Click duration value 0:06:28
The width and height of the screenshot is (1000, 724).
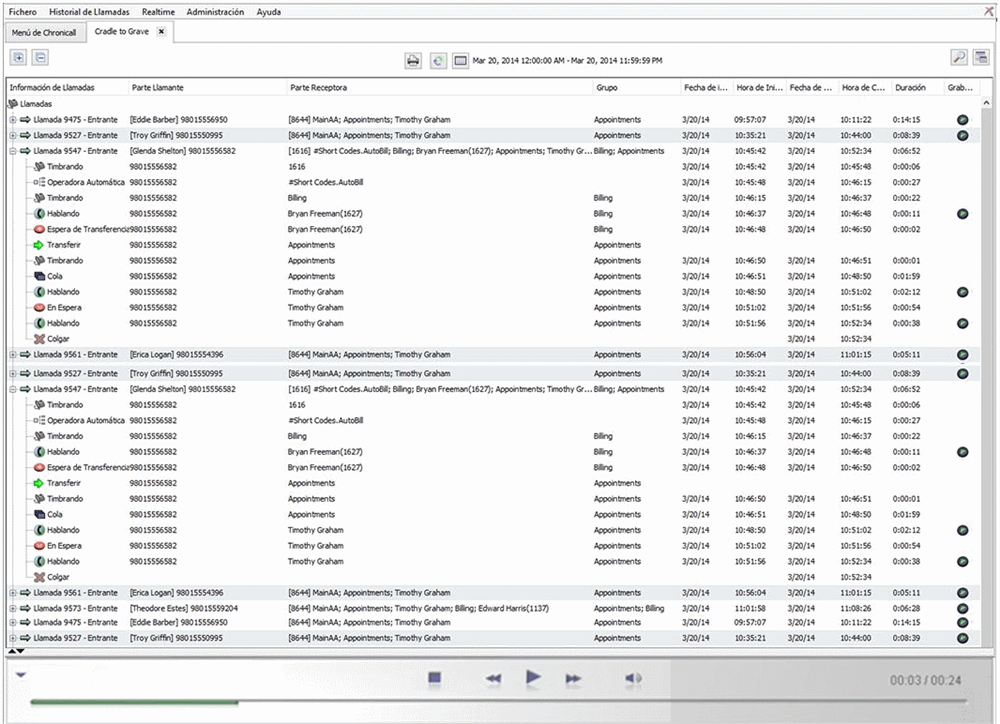906,609
